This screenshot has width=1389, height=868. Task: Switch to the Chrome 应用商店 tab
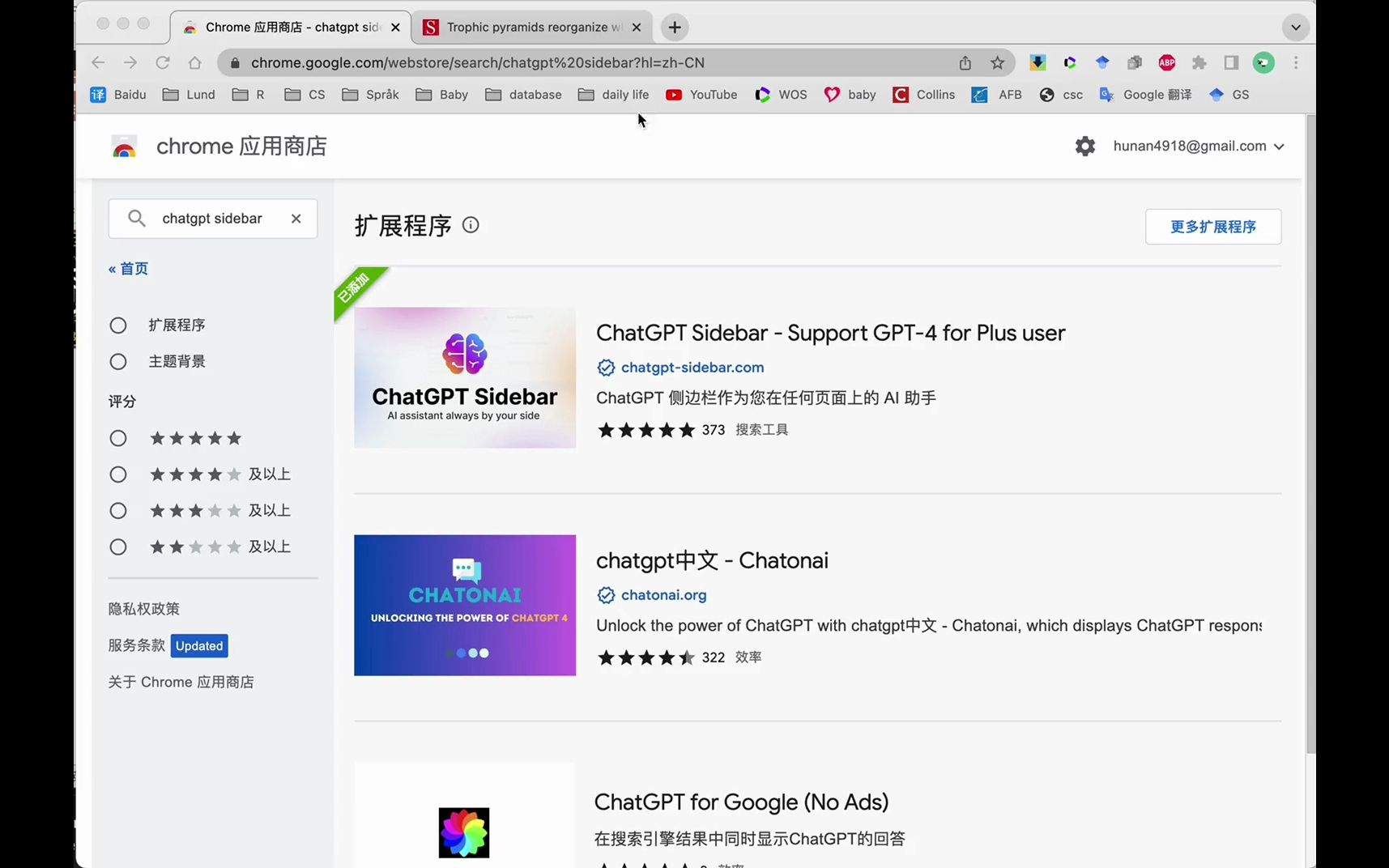tap(283, 27)
